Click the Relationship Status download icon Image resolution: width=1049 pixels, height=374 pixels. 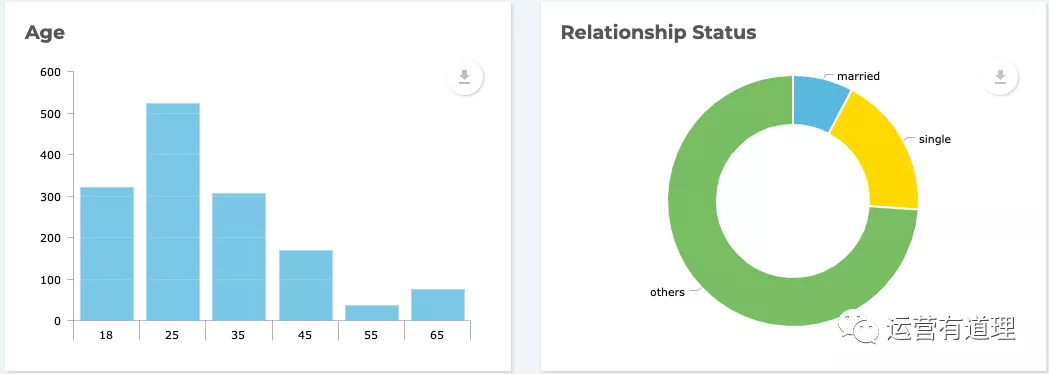pyautogui.click(x=1000, y=78)
